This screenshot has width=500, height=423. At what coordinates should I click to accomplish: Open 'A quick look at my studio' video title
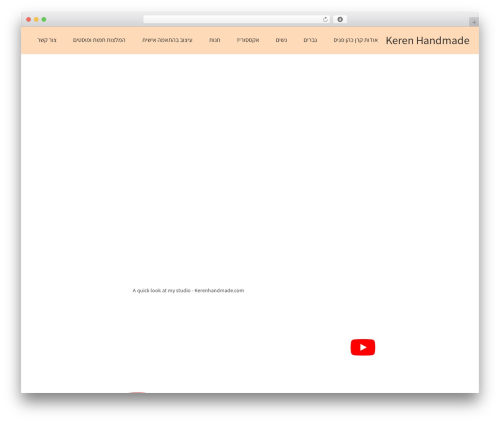188,291
